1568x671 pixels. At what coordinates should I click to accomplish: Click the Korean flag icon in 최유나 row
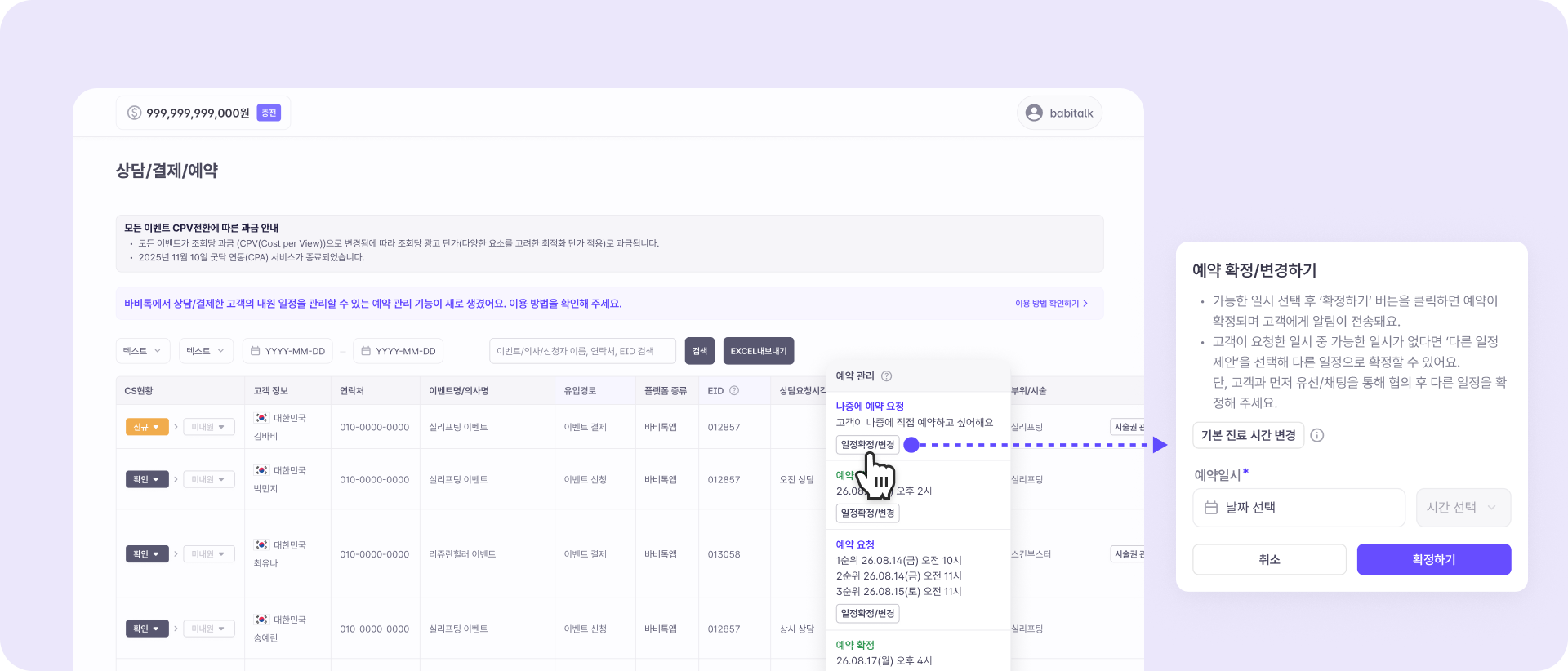point(261,544)
